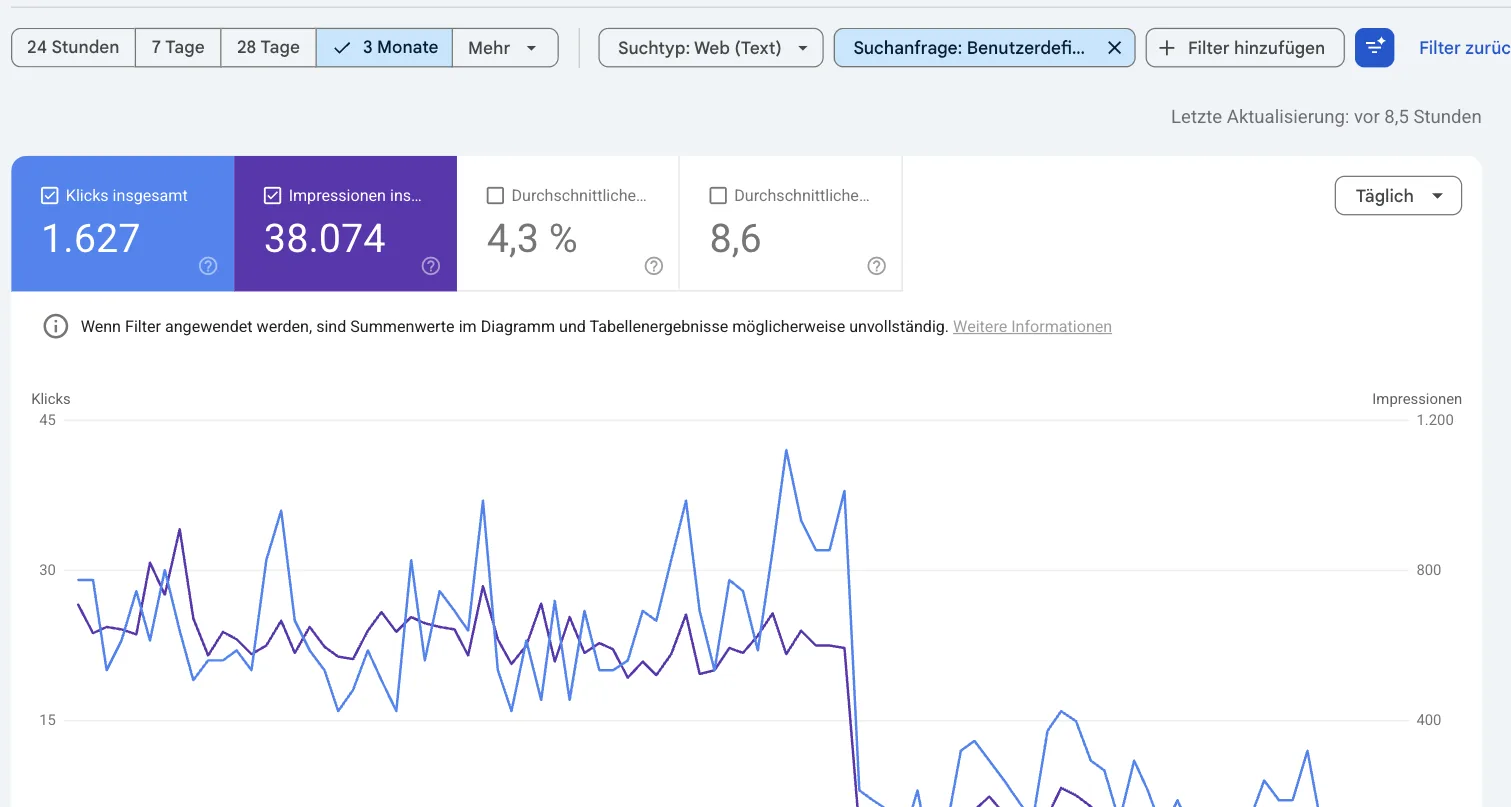Click the Letzte Aktualisierung timestamp text
This screenshot has width=1511, height=807.
[1326, 117]
